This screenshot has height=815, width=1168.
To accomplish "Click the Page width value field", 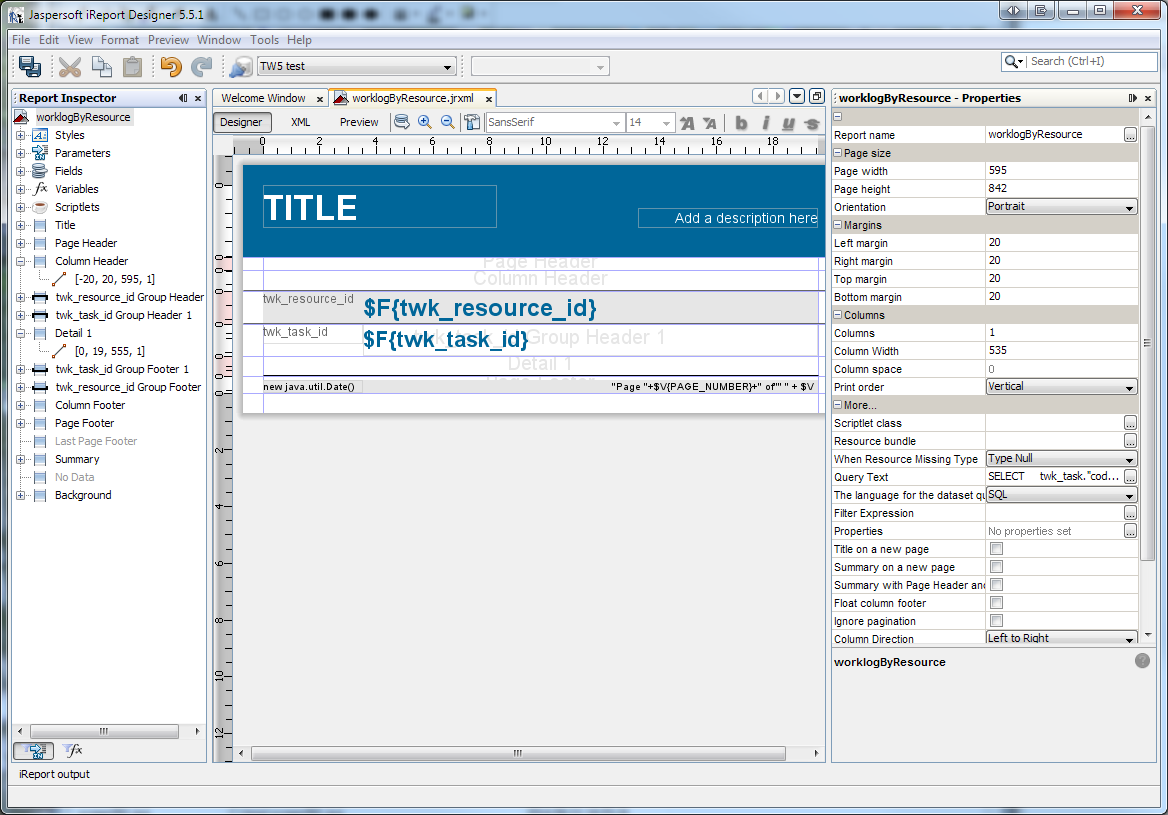I will point(1060,171).
